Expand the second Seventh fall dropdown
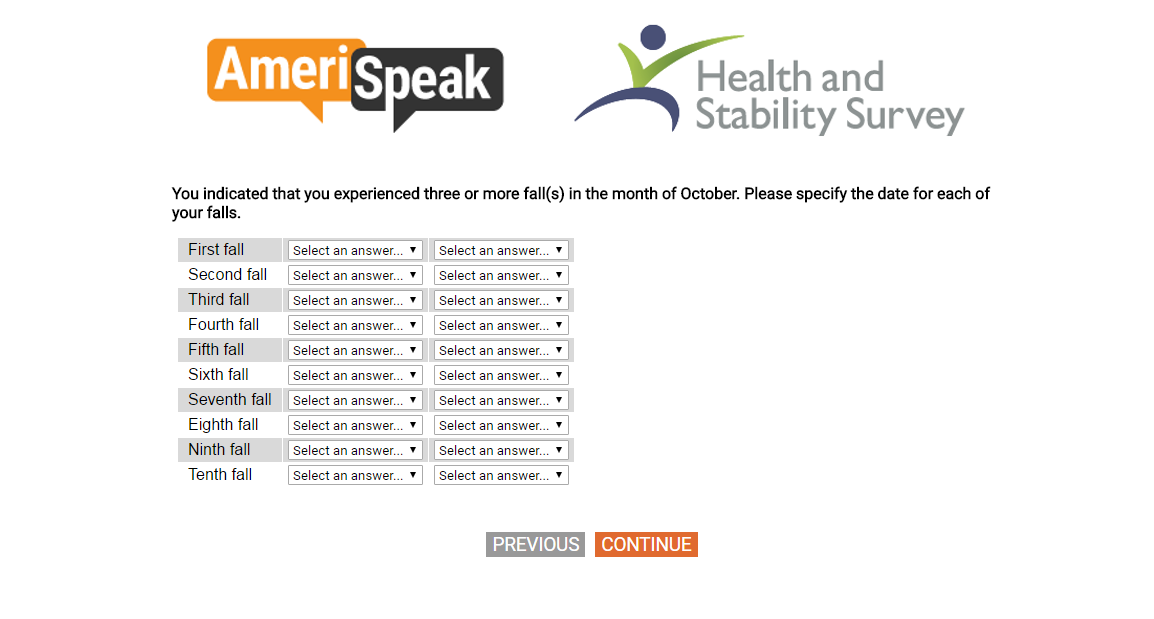 click(x=501, y=400)
